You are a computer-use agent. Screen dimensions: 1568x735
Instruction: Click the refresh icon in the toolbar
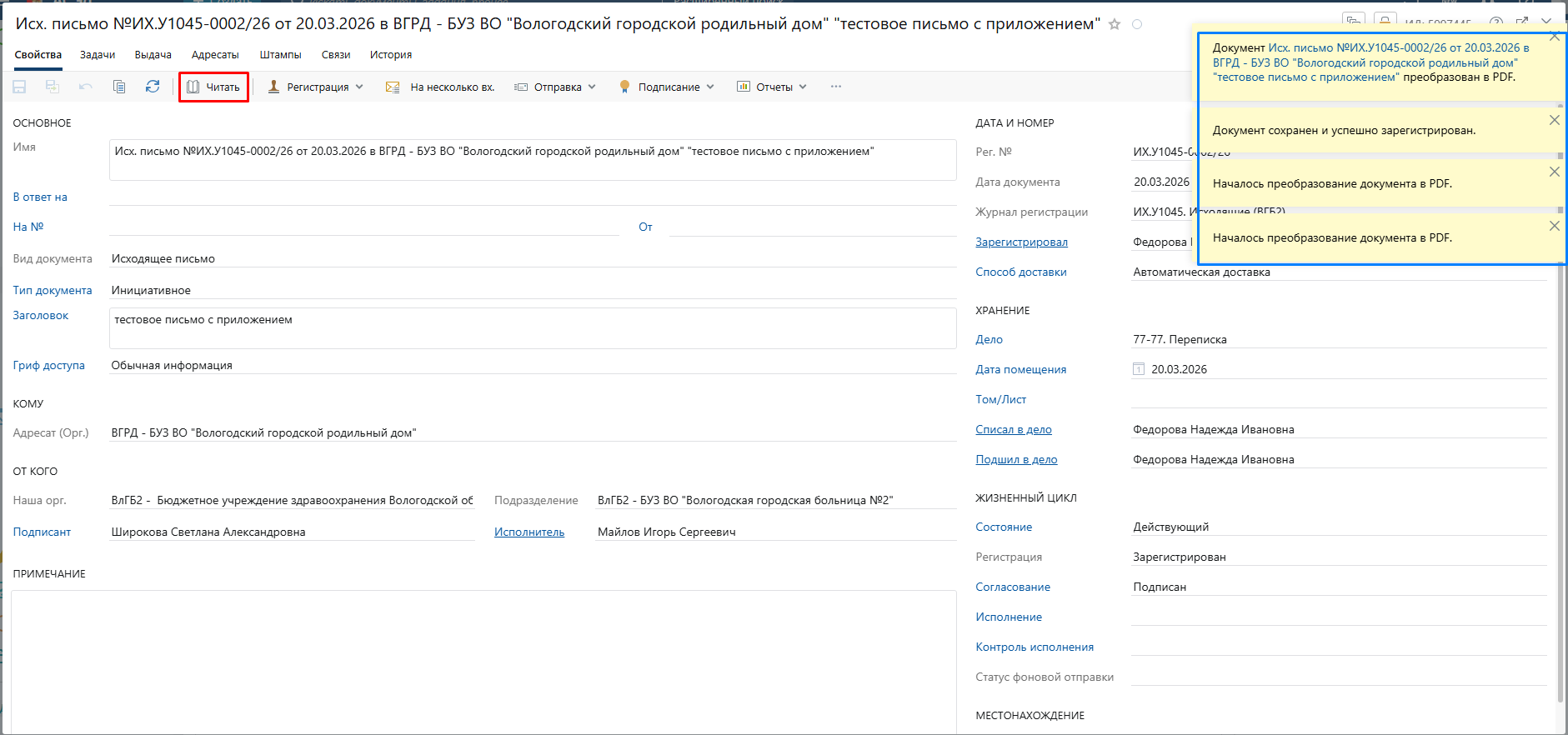153,87
